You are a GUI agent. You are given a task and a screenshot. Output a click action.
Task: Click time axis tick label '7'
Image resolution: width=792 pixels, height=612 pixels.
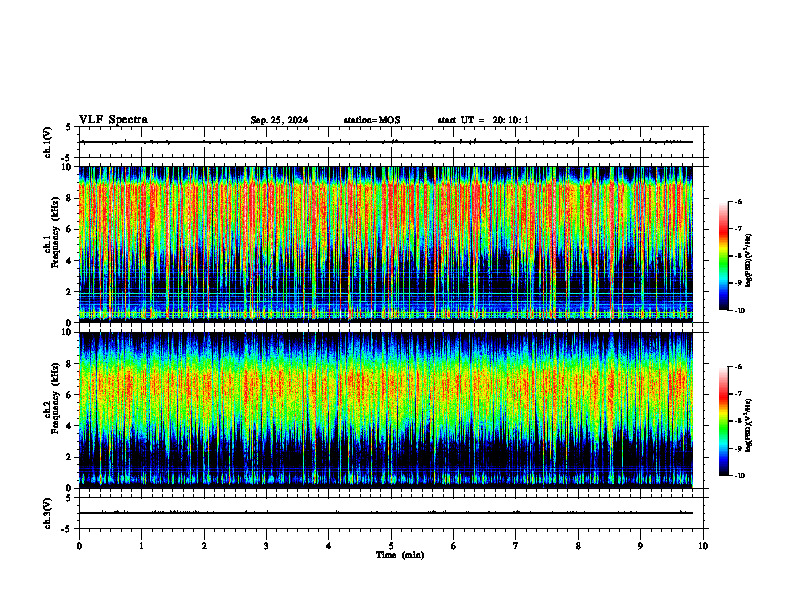pos(516,546)
